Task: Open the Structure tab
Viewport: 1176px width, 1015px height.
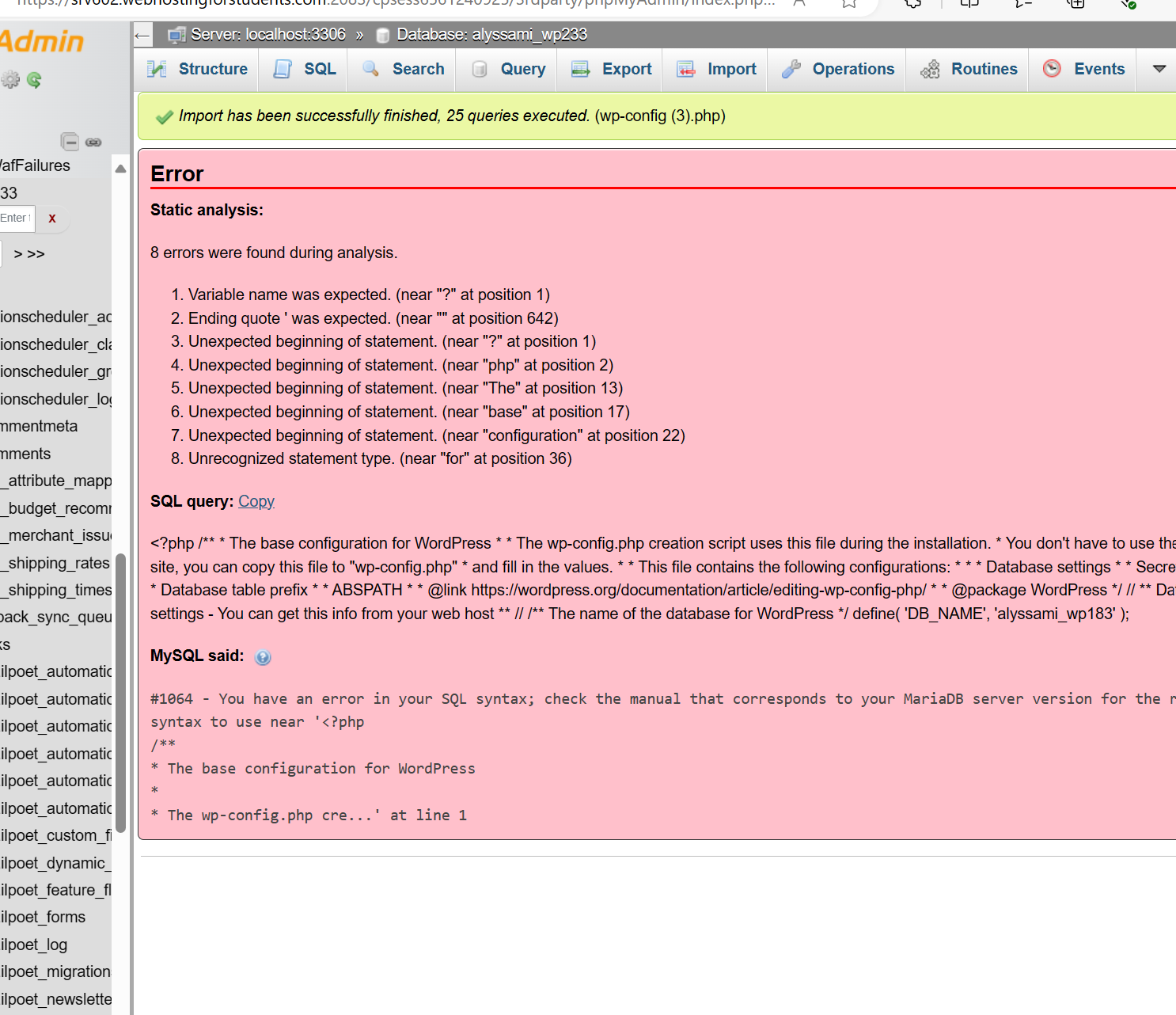Action: pyautogui.click(x=198, y=69)
